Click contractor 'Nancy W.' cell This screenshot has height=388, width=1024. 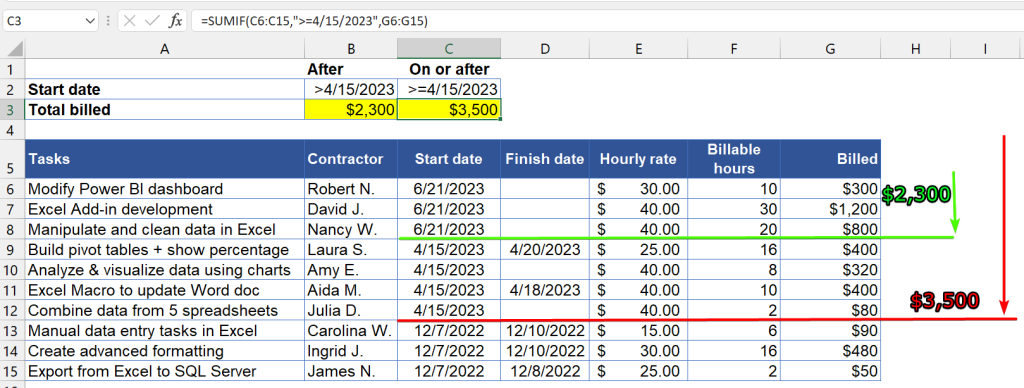pos(351,229)
